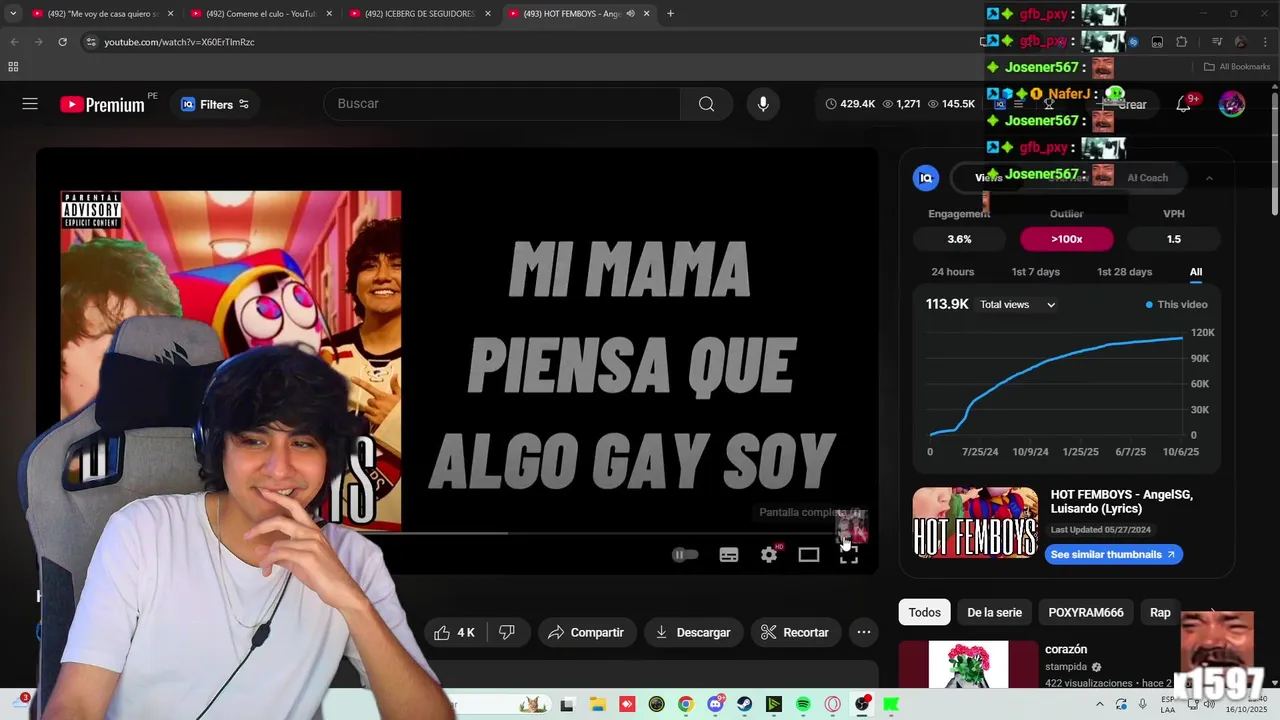Screen dimensions: 1280x720
Task: Open the Total views dropdown
Action: coord(1018,305)
